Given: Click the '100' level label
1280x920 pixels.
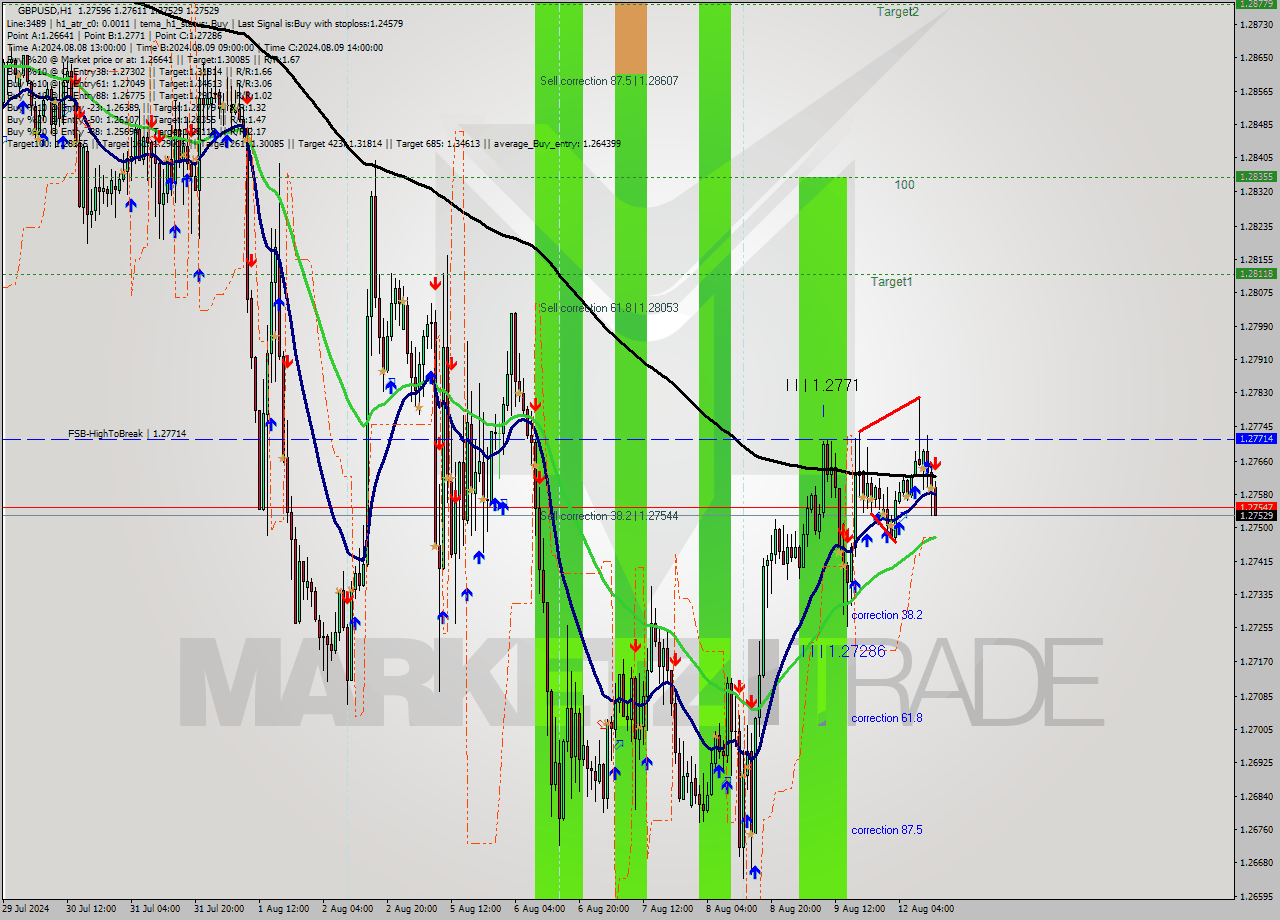Looking at the screenshot, I should click(904, 185).
